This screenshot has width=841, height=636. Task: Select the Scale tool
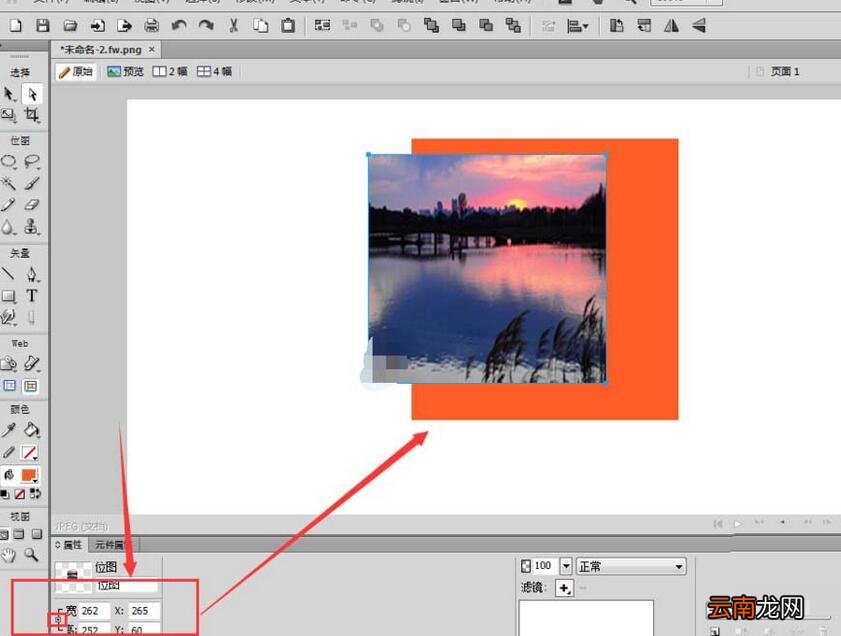click(x=9, y=115)
